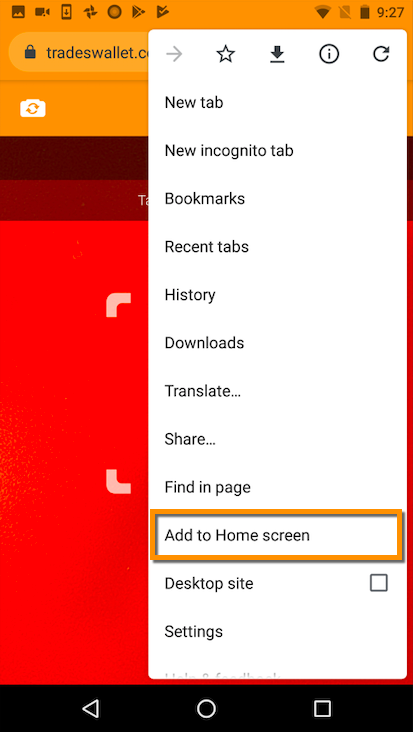
Task: Tap the Android back navigation button
Action: [x=91, y=708]
